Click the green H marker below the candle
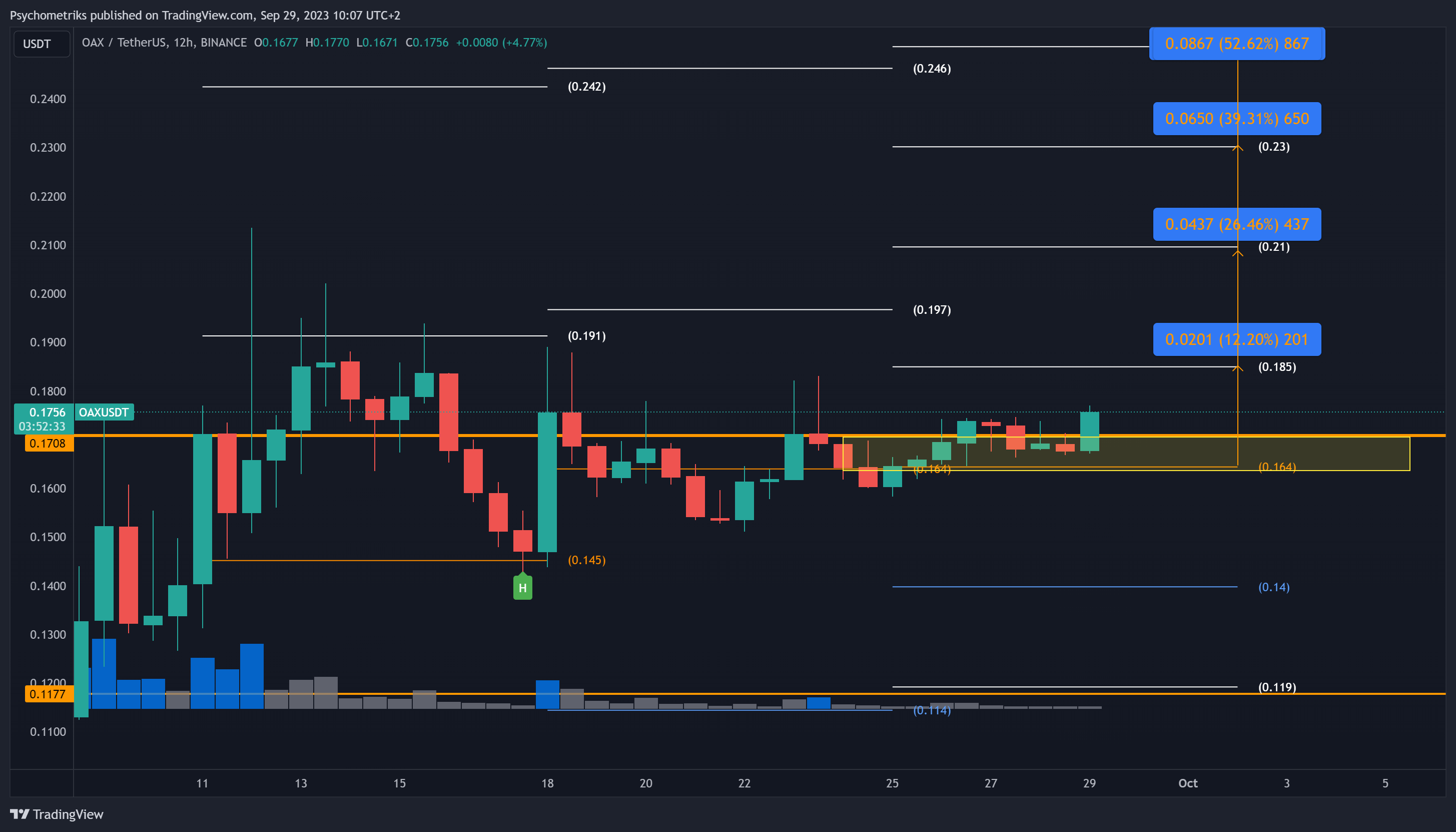The width and height of the screenshot is (1456, 832). (522, 587)
